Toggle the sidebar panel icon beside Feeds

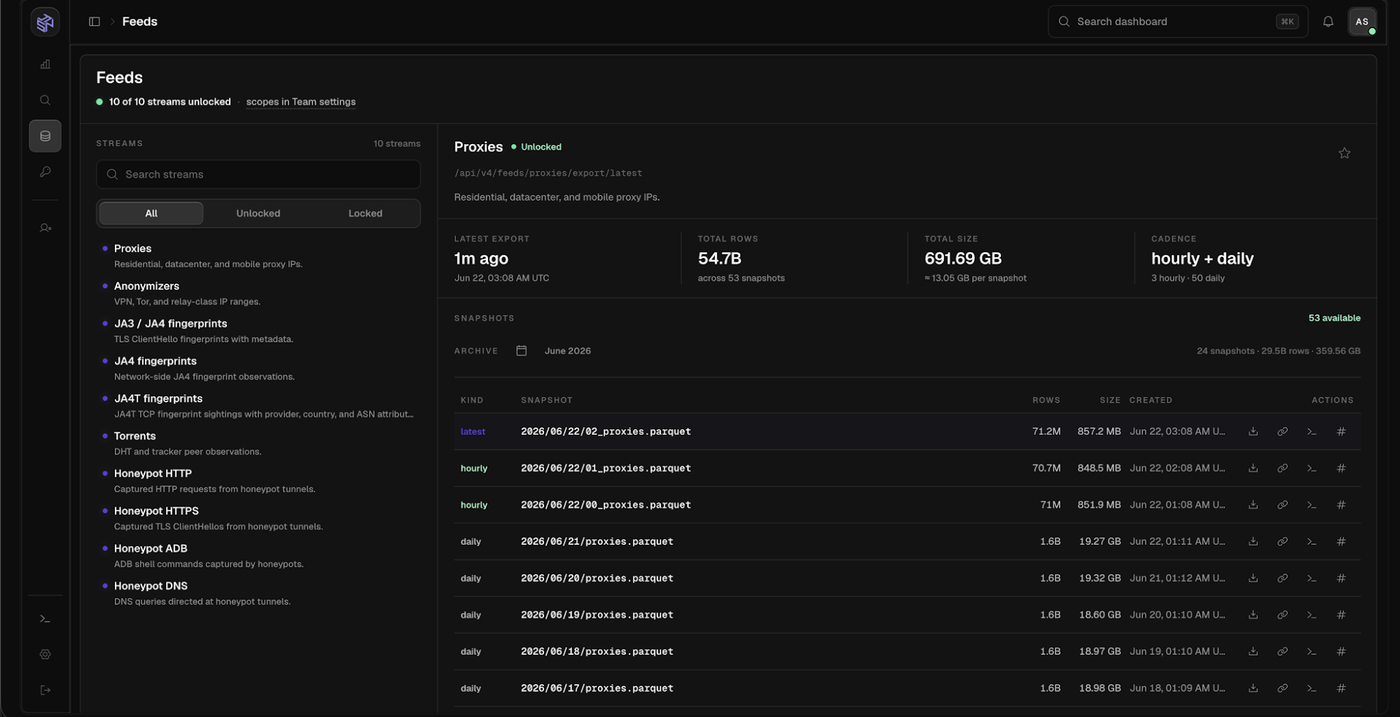pyautogui.click(x=94, y=22)
